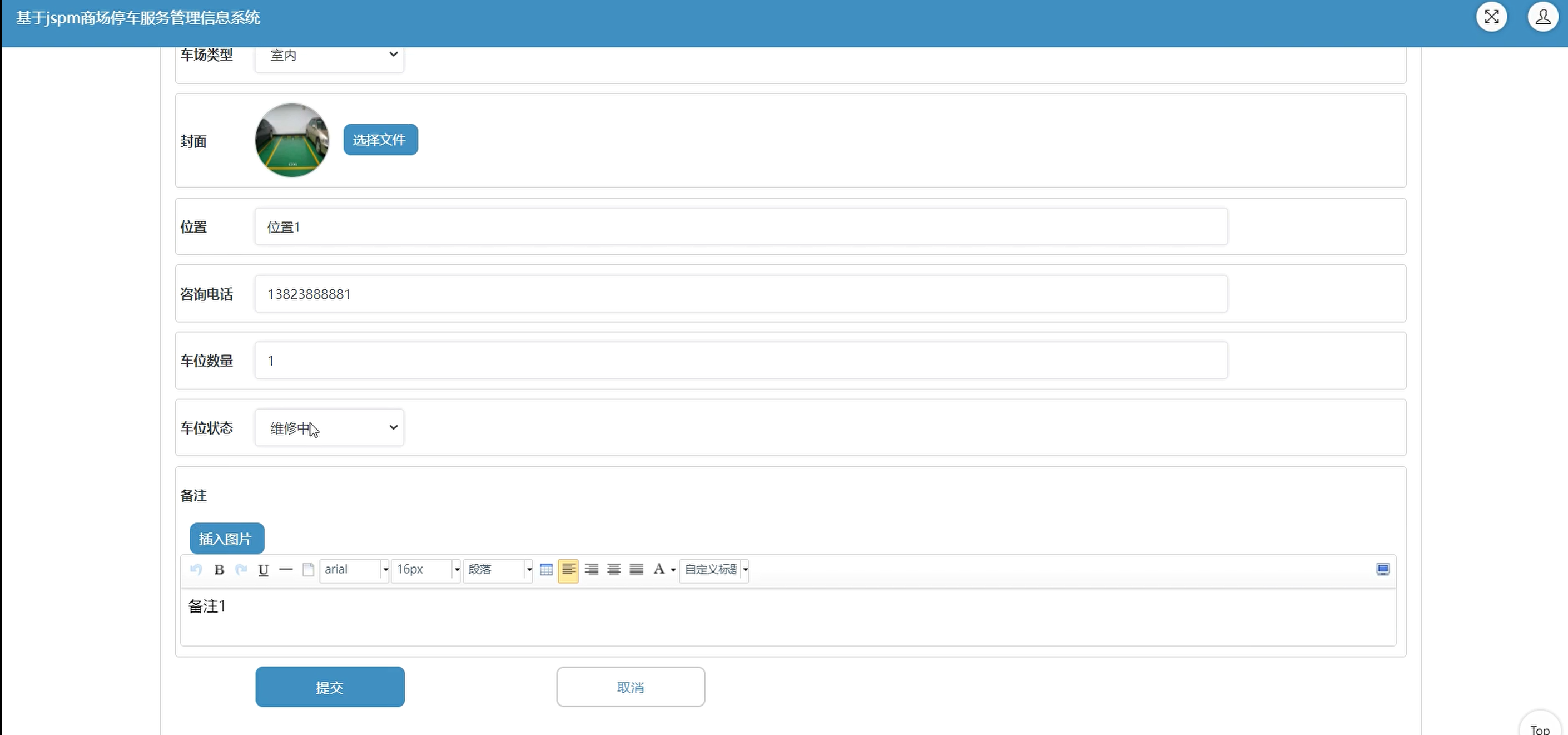Click the system title 基于jspm商场停车服务管理信息系统
1568x735 pixels.
[138, 18]
